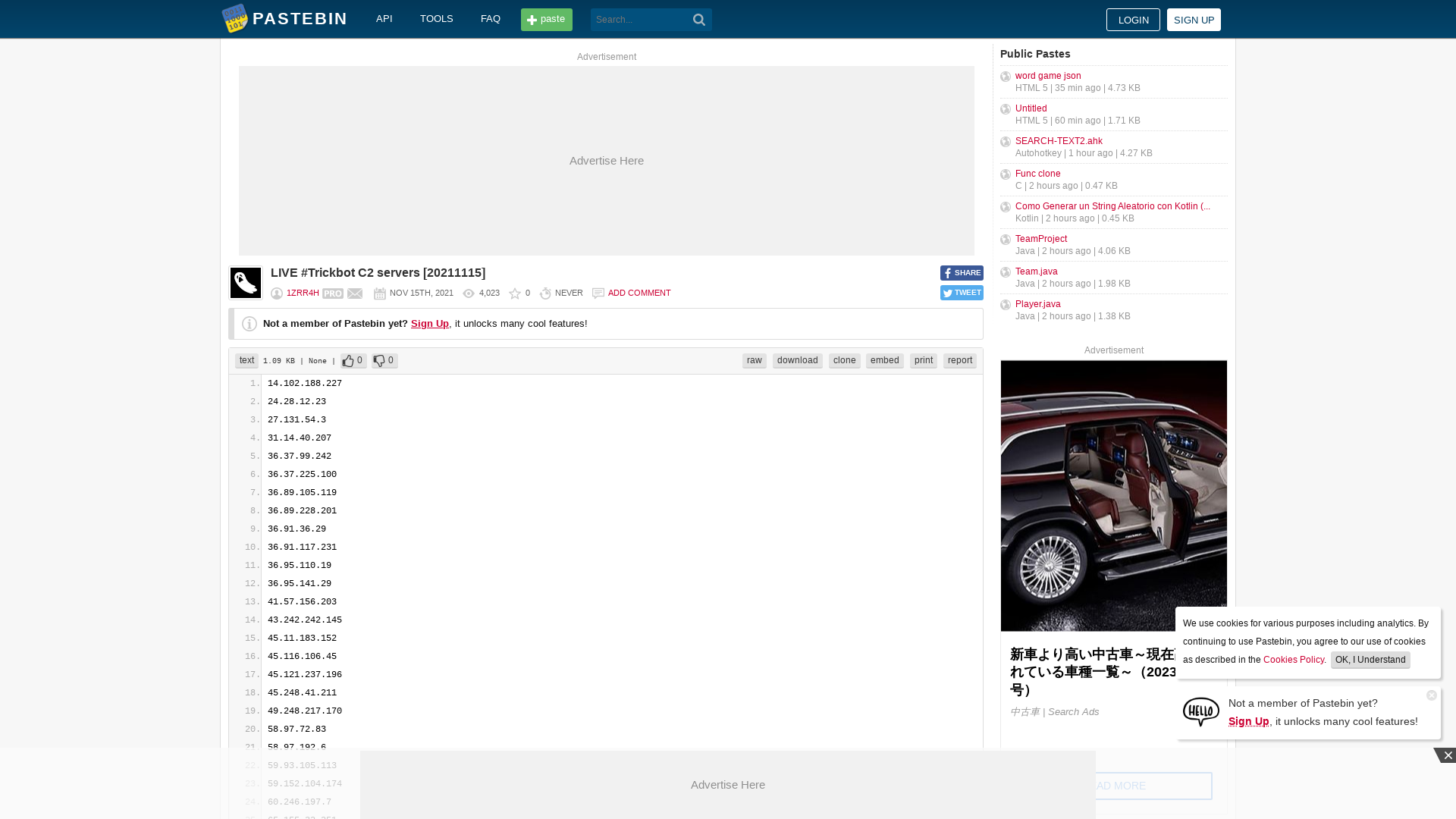The width and height of the screenshot is (1456, 819).
Task: Click globe icon beside TeamProject
Action: (x=1006, y=240)
